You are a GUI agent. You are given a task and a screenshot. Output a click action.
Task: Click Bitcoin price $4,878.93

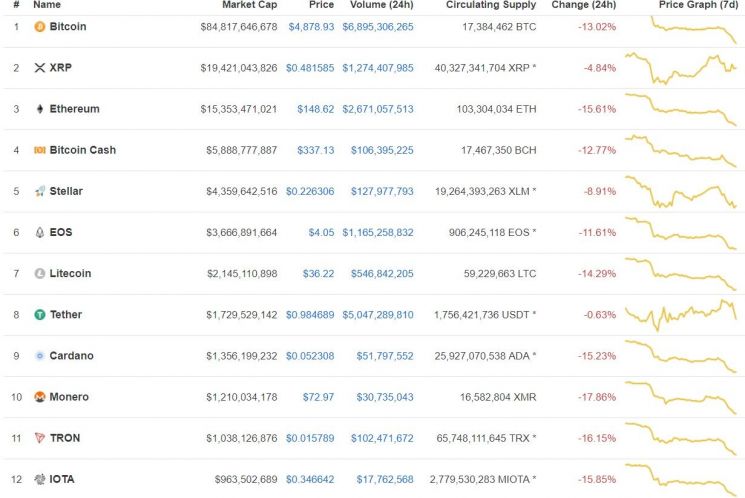311,26
